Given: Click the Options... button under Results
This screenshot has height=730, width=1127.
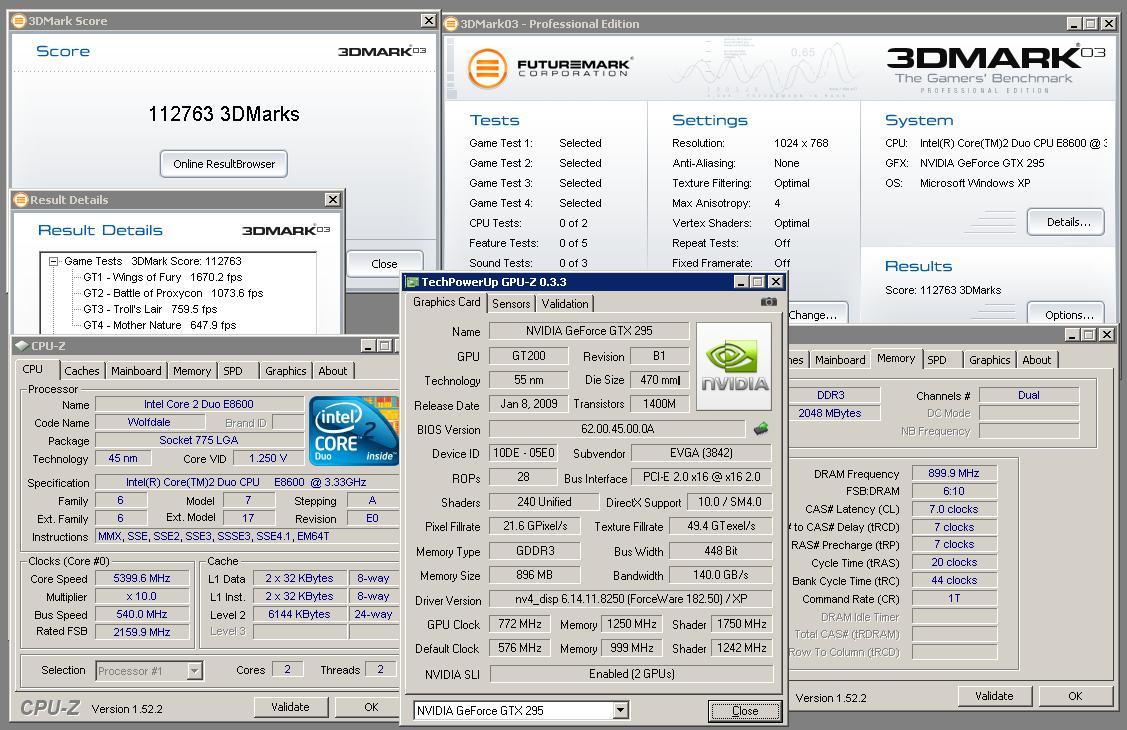Looking at the screenshot, I should (1068, 315).
